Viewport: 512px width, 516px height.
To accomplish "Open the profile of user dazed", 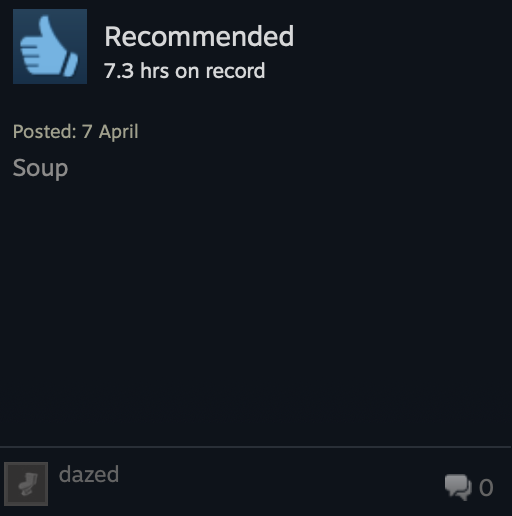I will 89,474.
